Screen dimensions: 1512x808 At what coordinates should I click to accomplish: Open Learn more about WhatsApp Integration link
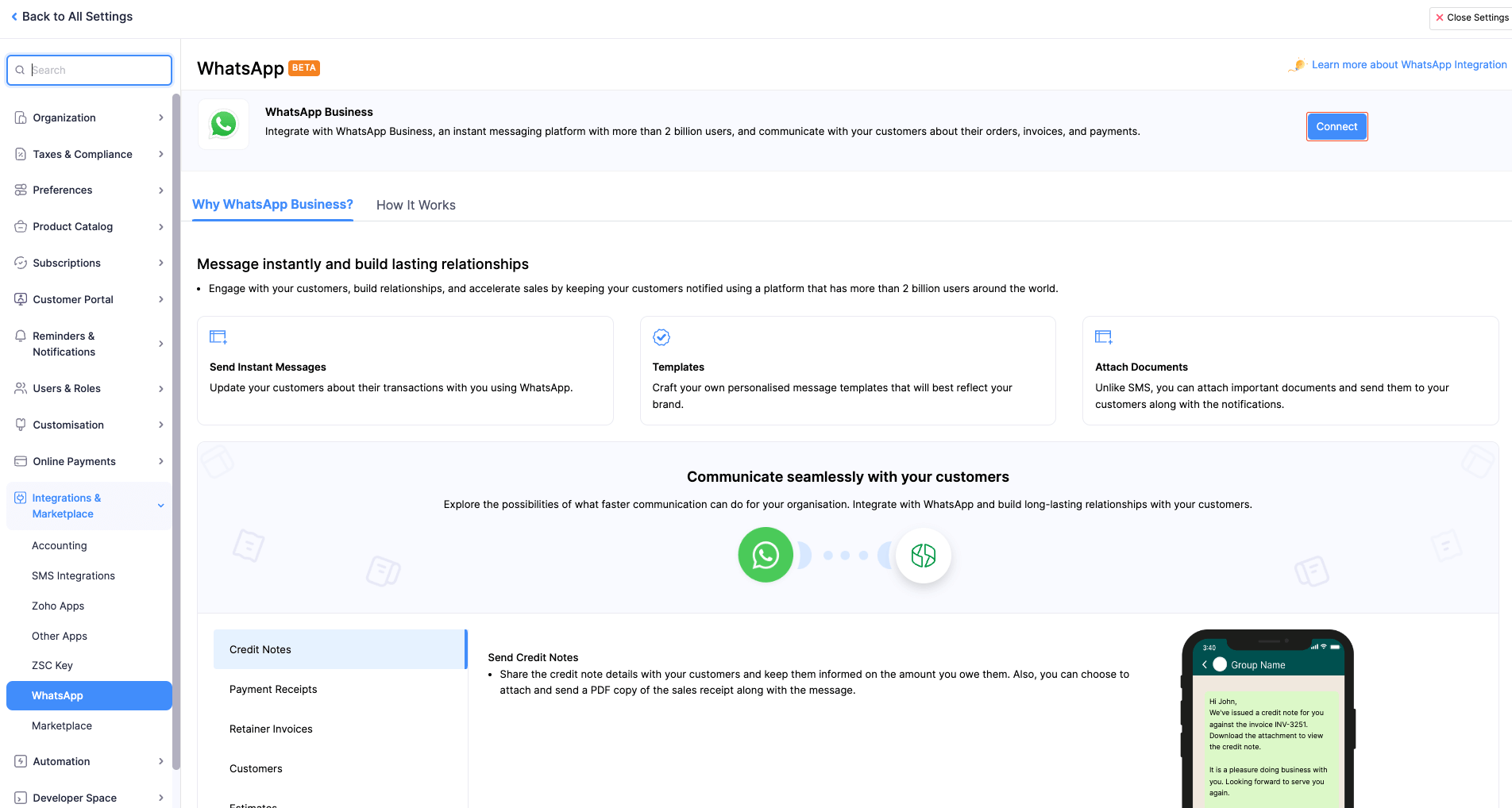coord(1408,65)
